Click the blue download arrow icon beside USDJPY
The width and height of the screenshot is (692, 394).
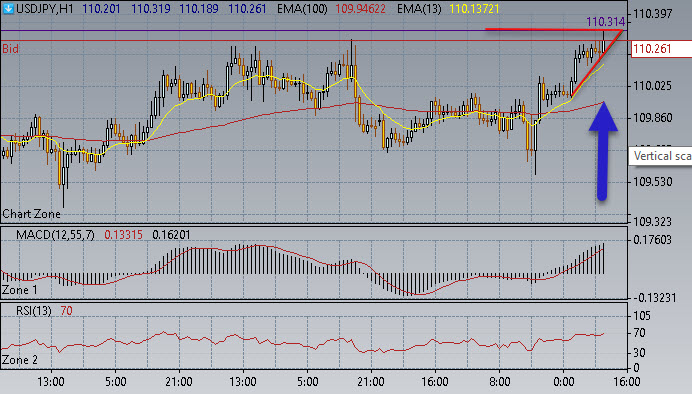[8, 8]
